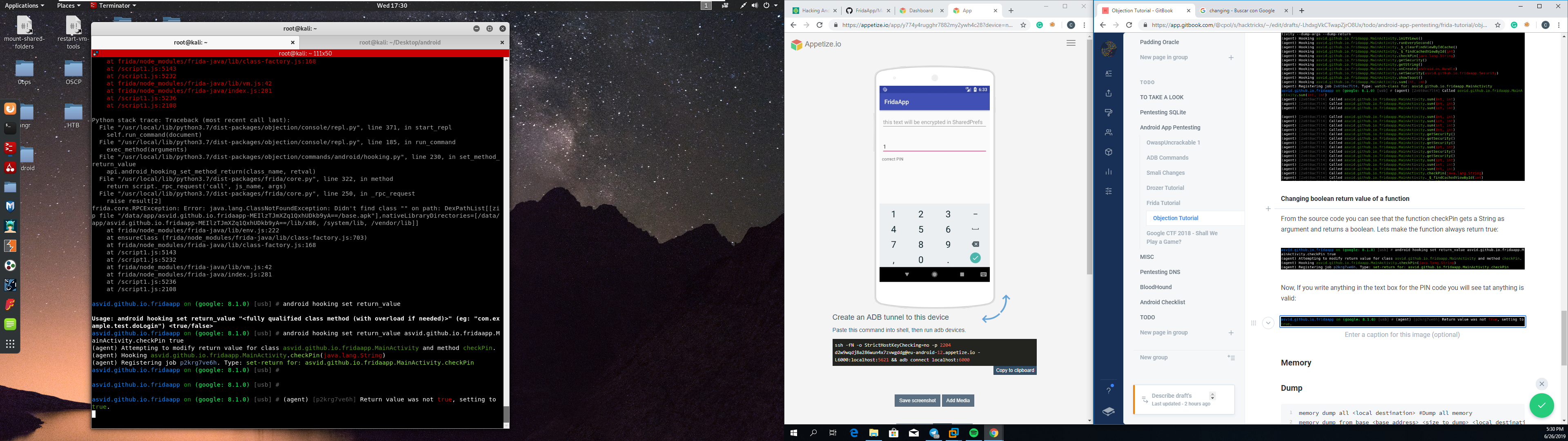Tap Android home button in emulator
Image resolution: width=1568 pixels, height=441 pixels.
coord(934,275)
